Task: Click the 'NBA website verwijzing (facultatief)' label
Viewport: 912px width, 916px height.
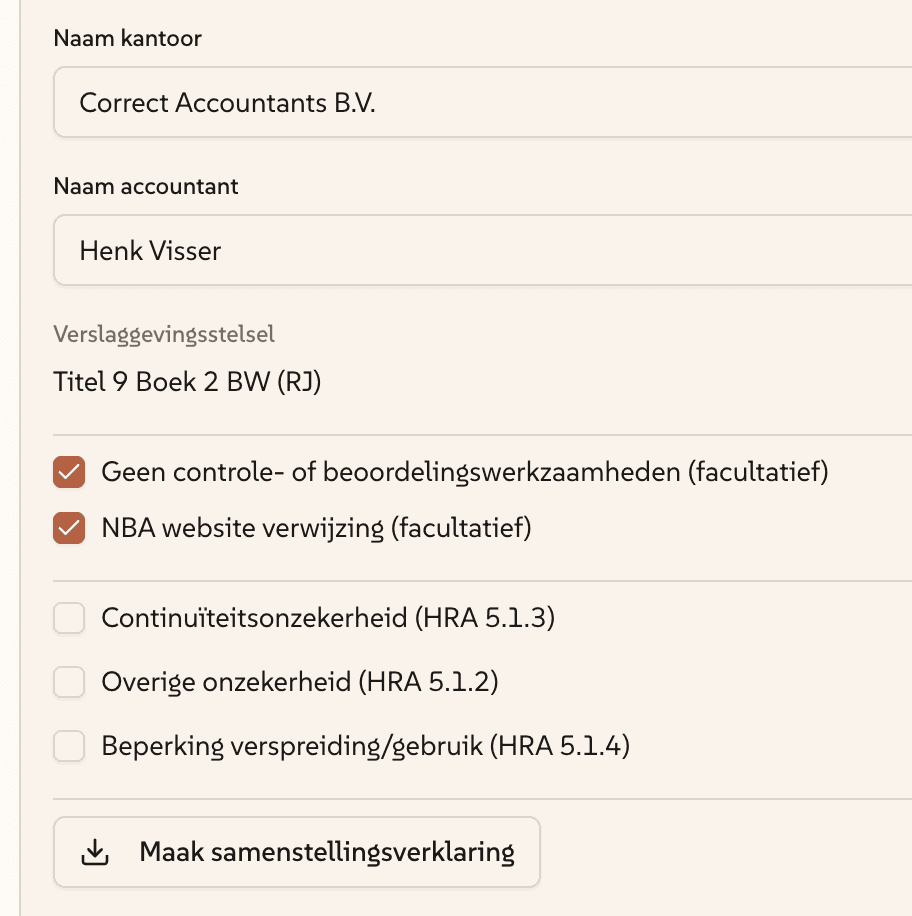Action: (x=316, y=528)
